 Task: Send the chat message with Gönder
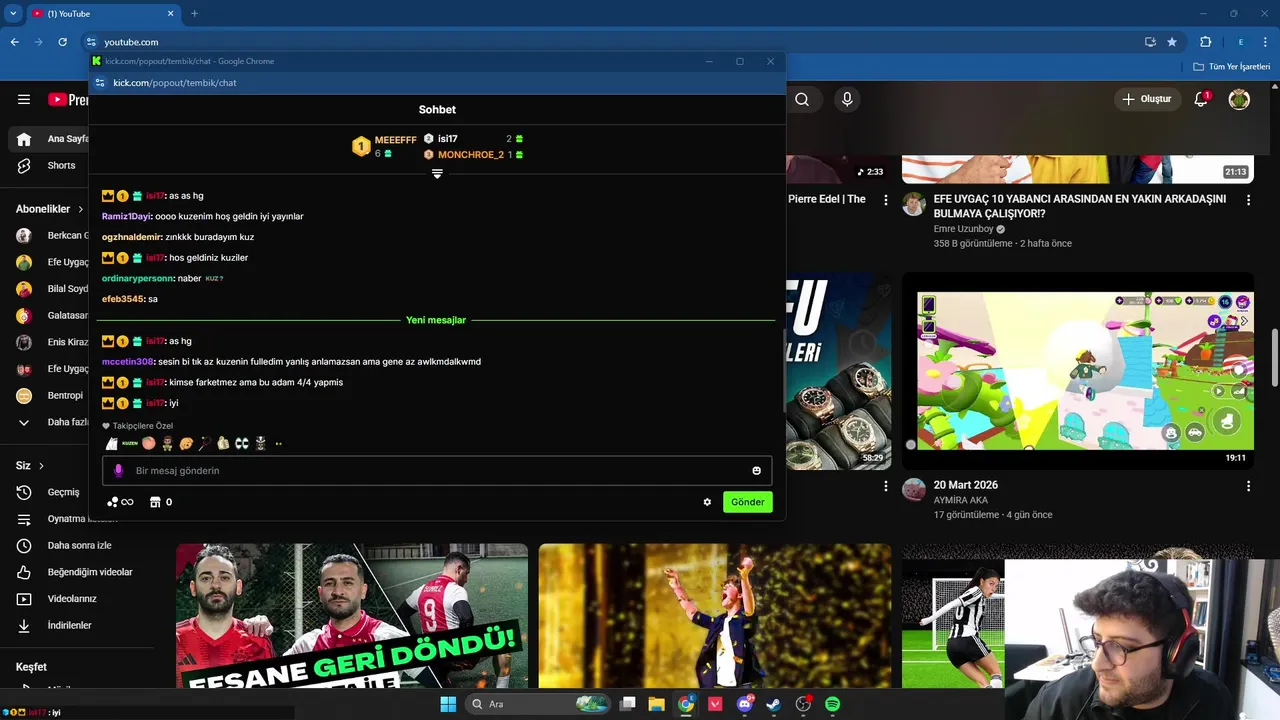tap(747, 502)
